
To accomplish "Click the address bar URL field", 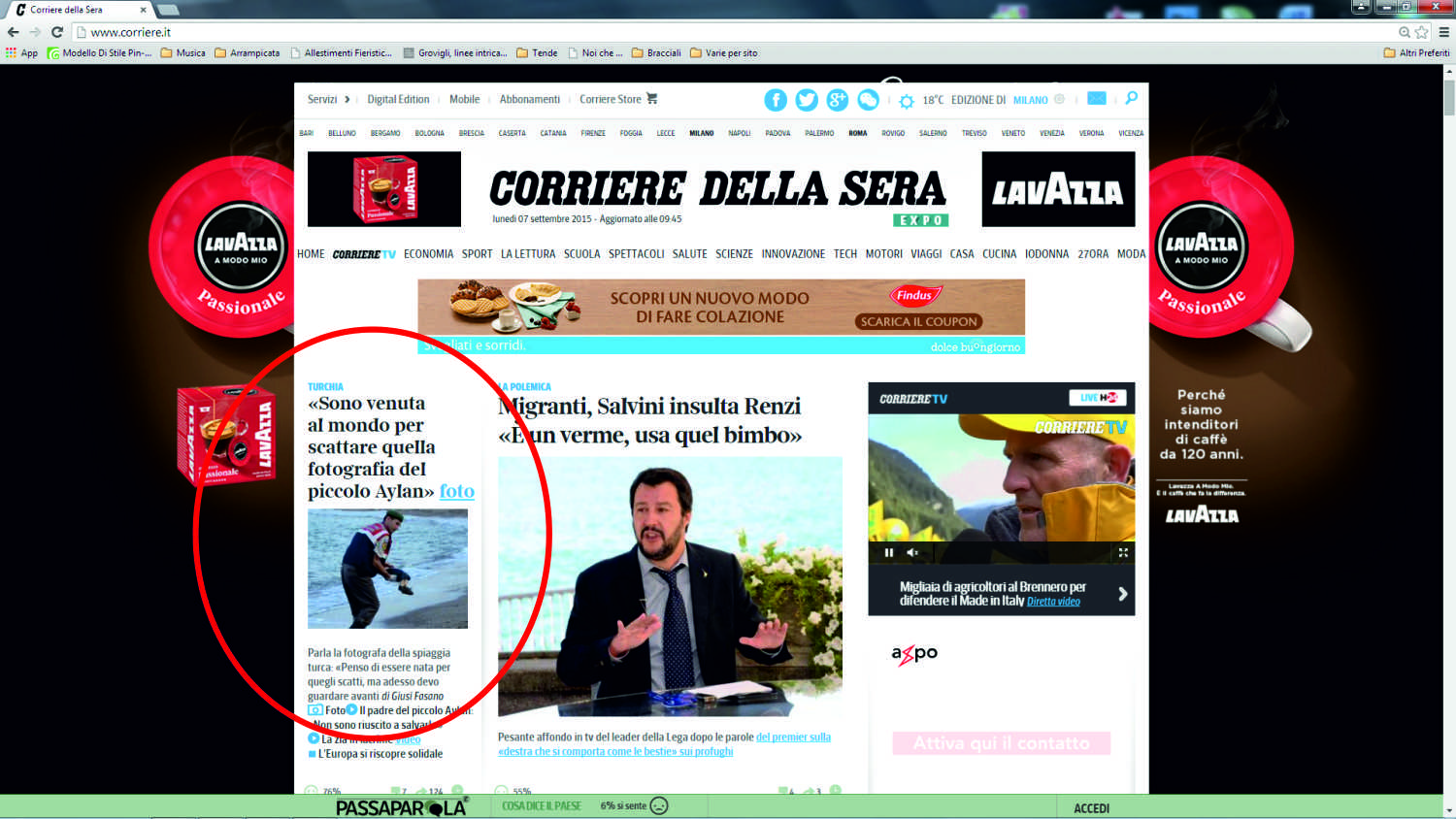I will 738,32.
